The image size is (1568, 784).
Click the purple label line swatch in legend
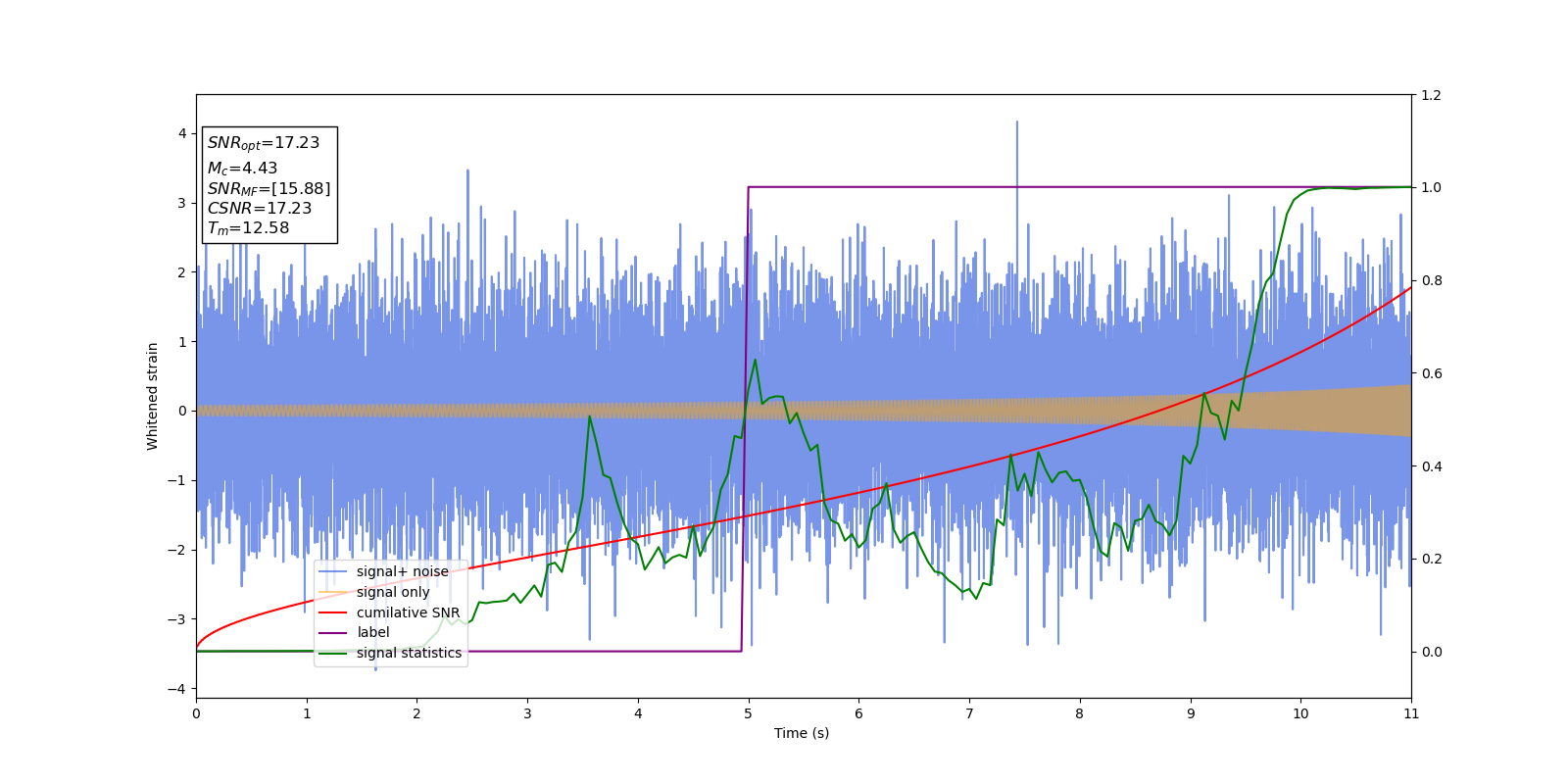coord(333,632)
